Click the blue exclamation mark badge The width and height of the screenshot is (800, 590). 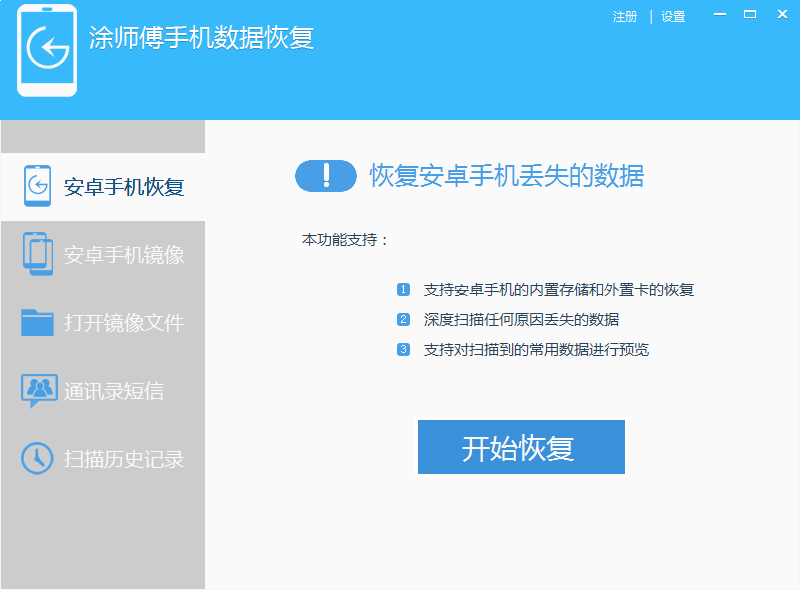click(x=326, y=176)
